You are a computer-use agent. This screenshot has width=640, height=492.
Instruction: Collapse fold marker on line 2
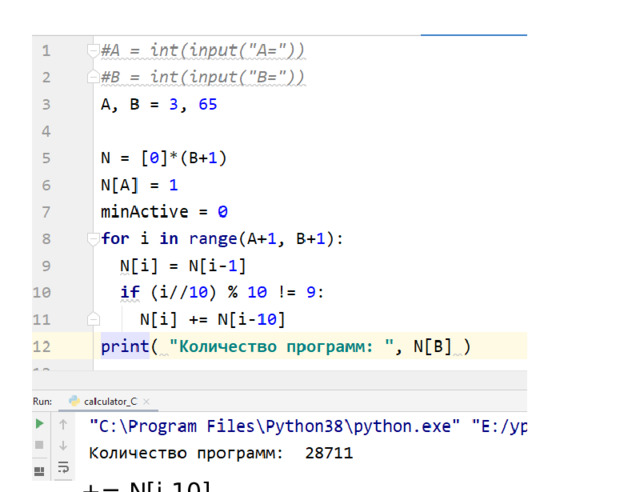[x=93, y=77]
